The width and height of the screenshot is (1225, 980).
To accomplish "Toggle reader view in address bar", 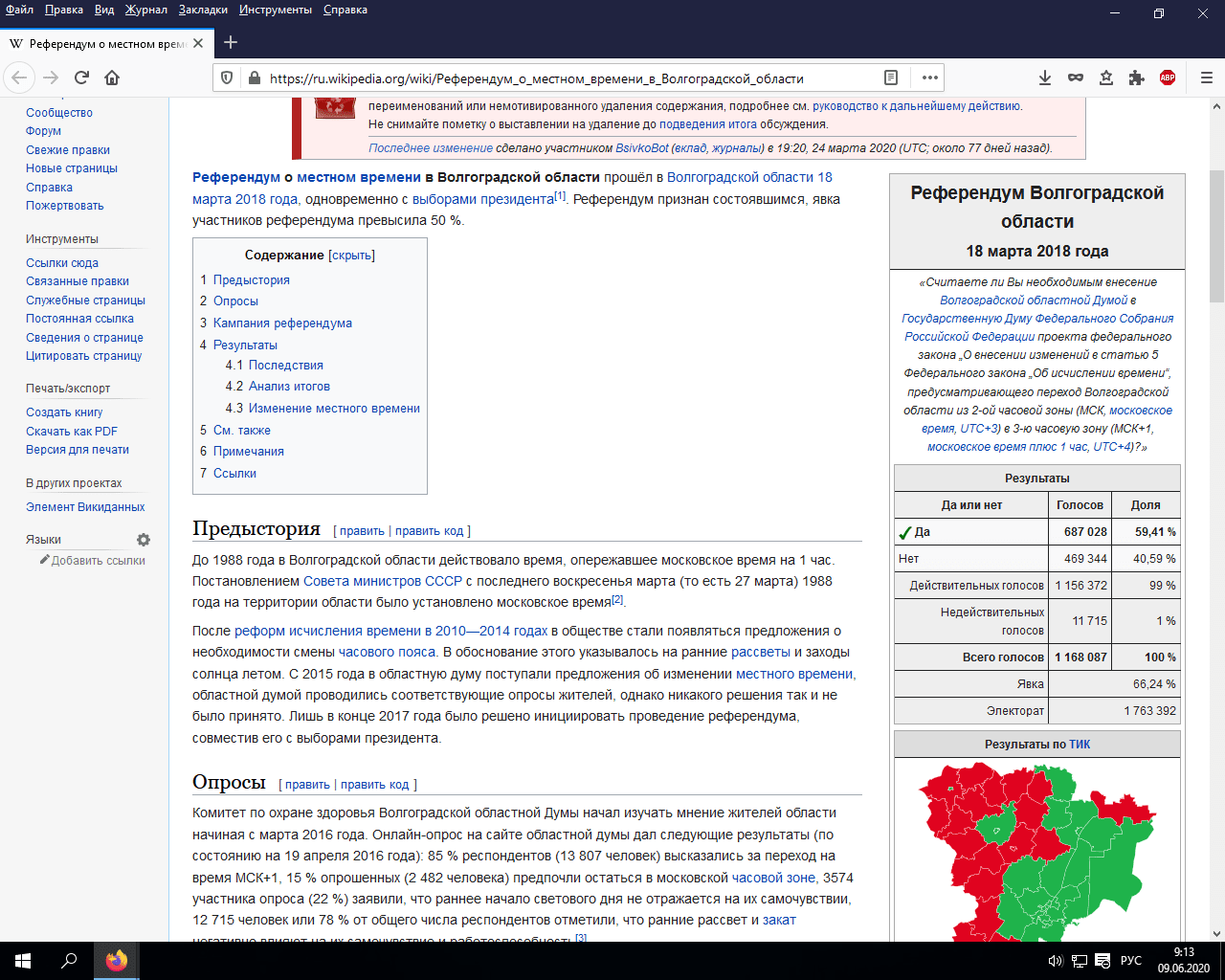I will tap(891, 78).
